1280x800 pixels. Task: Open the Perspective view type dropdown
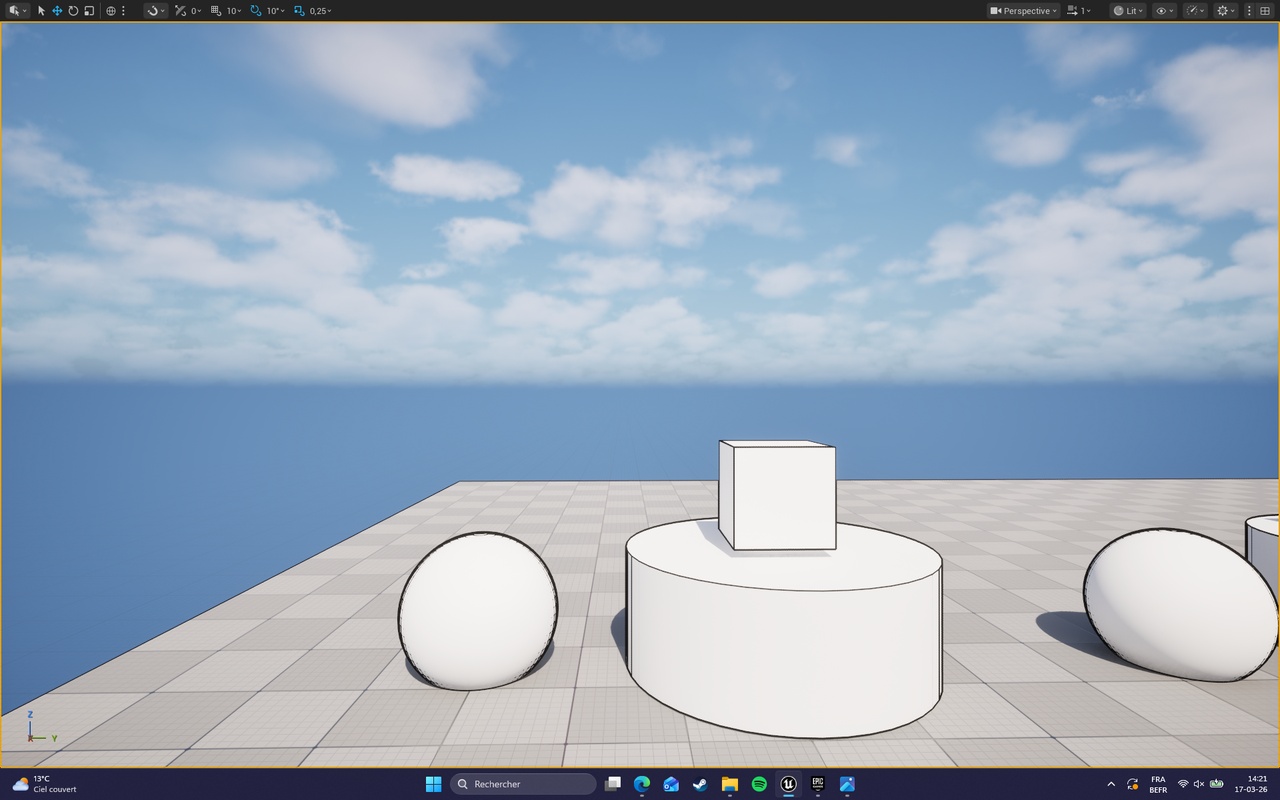point(1024,10)
